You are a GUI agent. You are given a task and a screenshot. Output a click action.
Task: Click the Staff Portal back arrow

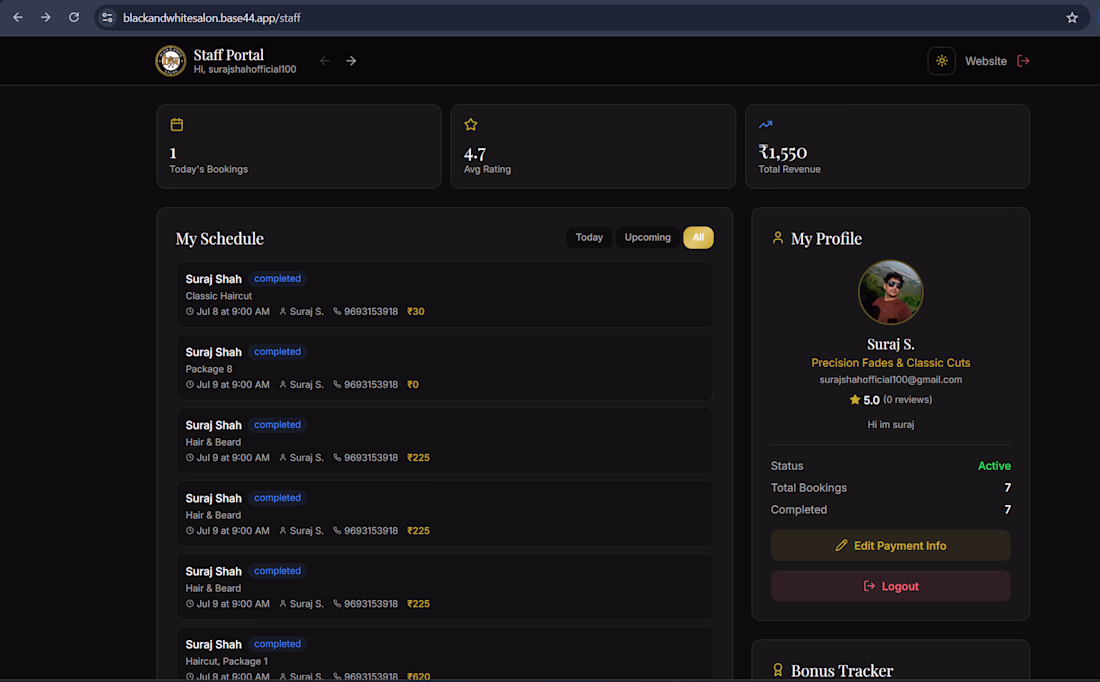pyautogui.click(x=325, y=61)
